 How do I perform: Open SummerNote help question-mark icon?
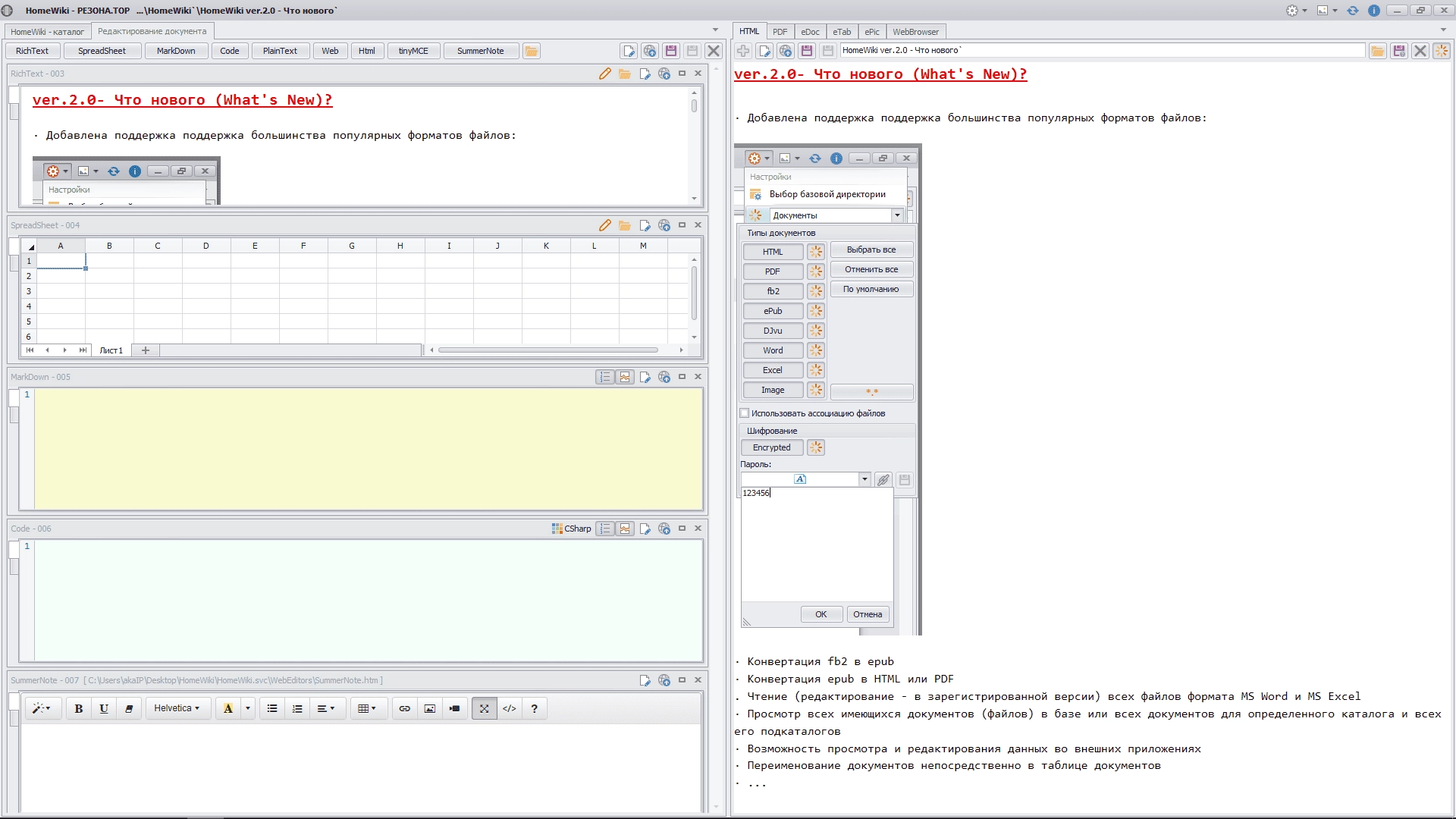click(534, 708)
